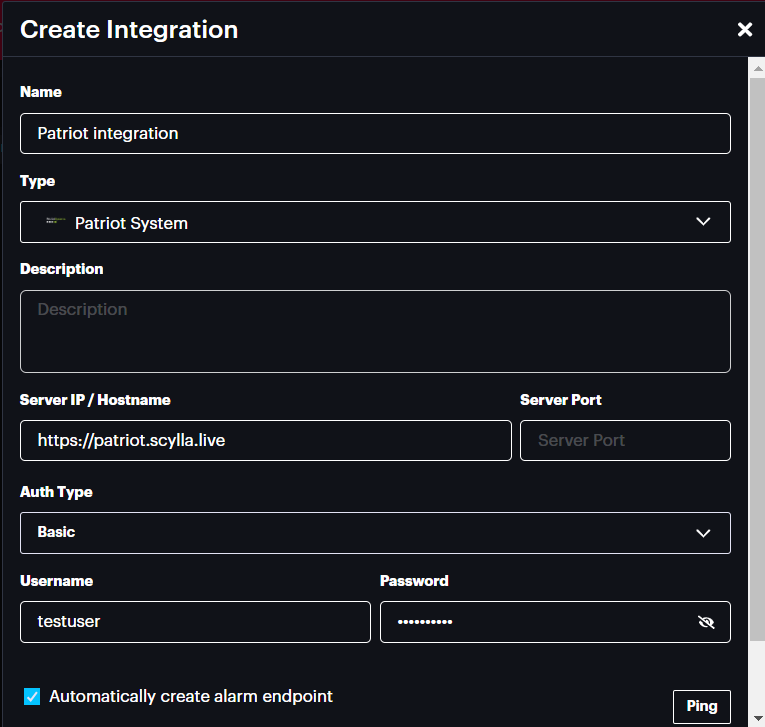
Task: Tick the alarm endpoint checkbox
Action: [x=32, y=696]
